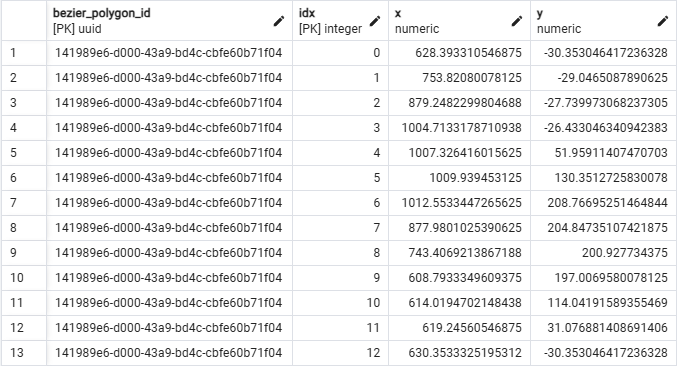Select row number 13
This screenshot has width=677, height=366.
tap(24, 353)
